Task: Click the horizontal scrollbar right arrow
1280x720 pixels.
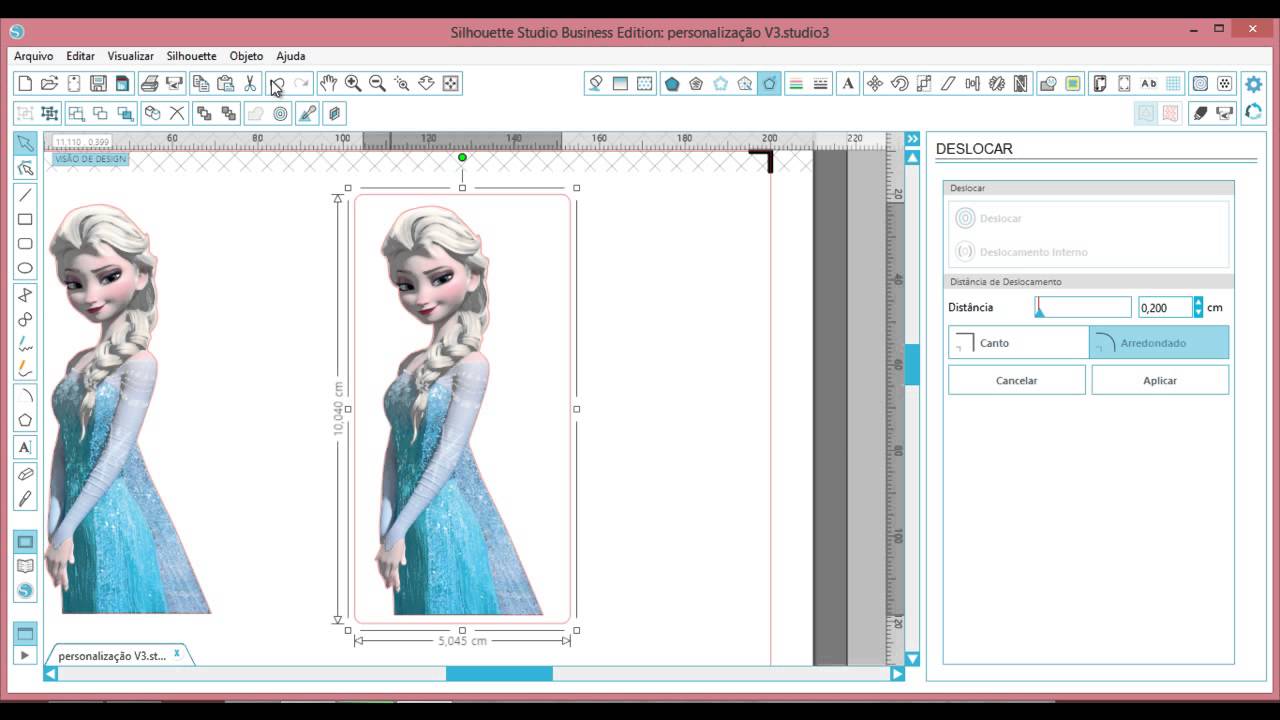Action: (897, 674)
